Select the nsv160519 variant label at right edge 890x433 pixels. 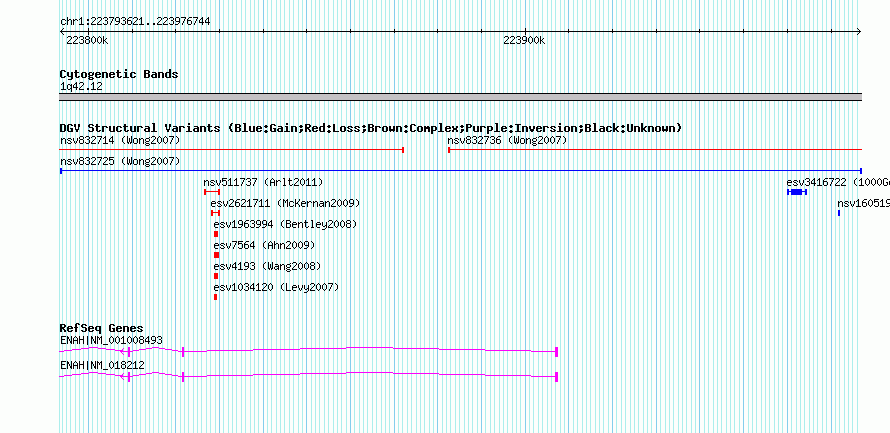coord(863,203)
